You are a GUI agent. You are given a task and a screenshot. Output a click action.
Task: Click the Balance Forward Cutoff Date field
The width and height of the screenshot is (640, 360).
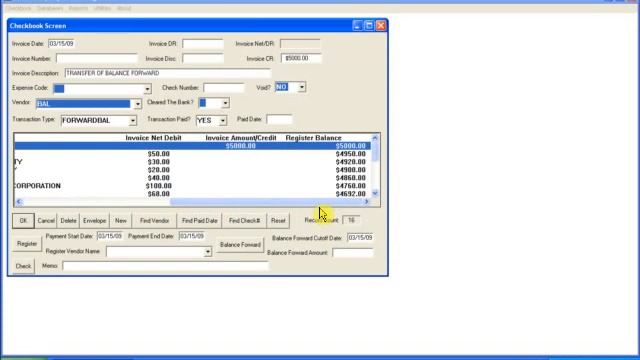coord(360,238)
